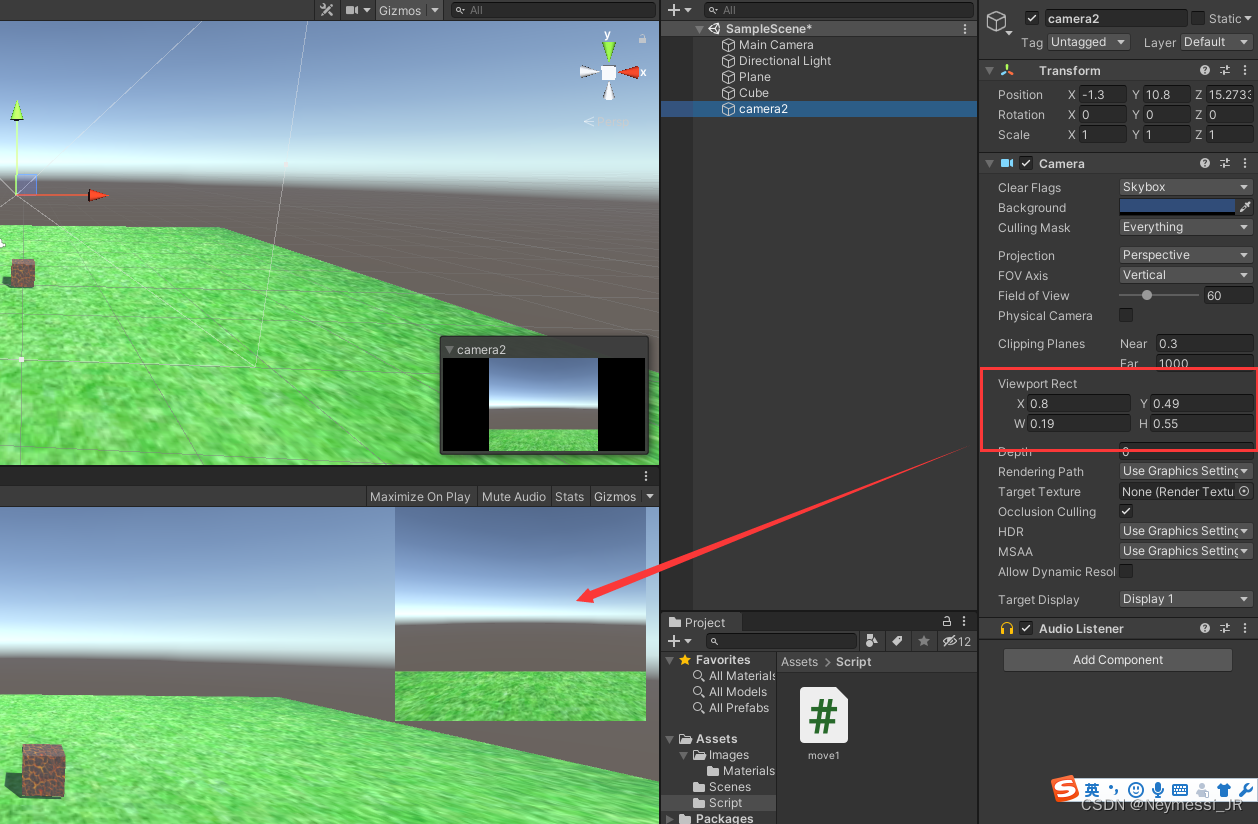Image resolution: width=1258 pixels, height=824 pixels.
Task: Click the Stats button in Game view
Action: click(569, 496)
